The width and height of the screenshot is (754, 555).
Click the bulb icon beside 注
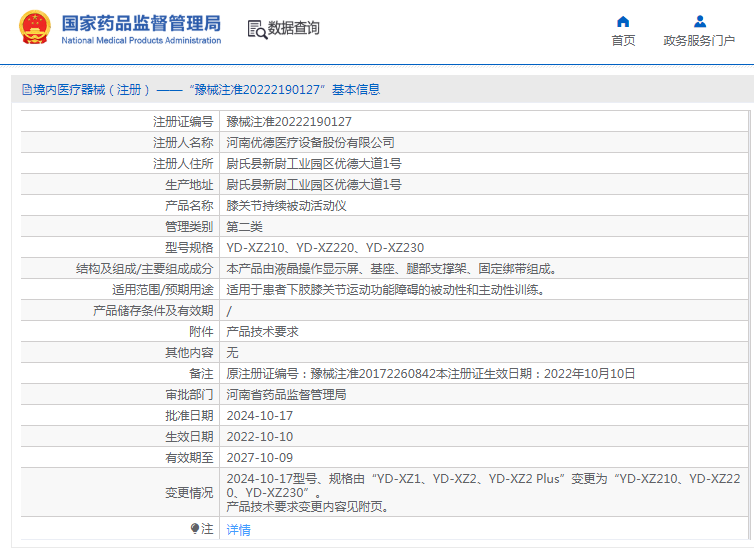tap(195, 529)
